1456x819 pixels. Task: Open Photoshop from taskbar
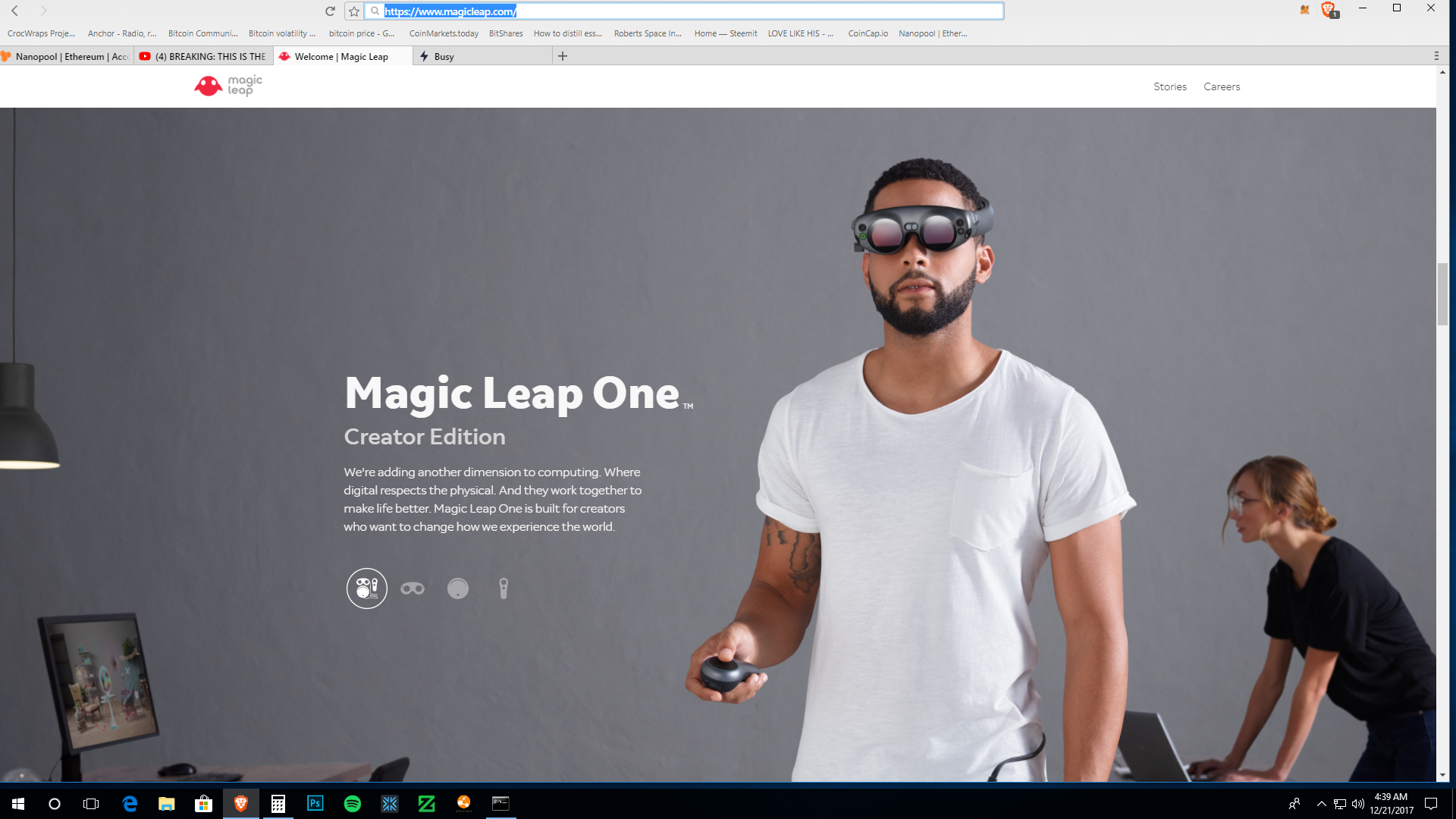tap(315, 804)
